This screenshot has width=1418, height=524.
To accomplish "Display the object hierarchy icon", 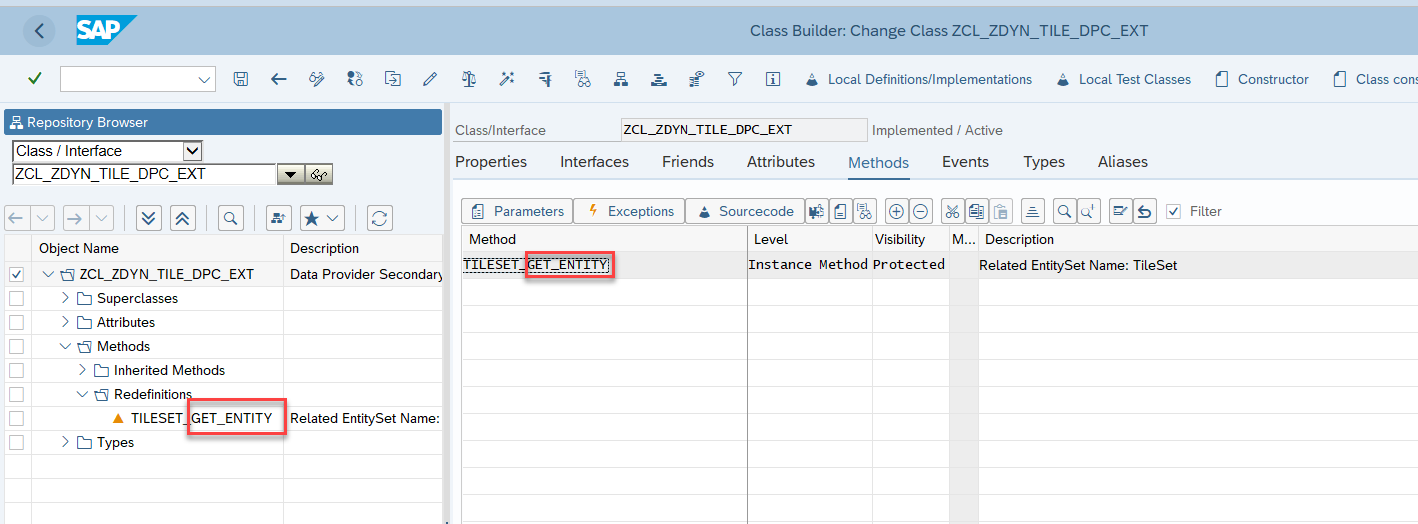I will pos(620,79).
